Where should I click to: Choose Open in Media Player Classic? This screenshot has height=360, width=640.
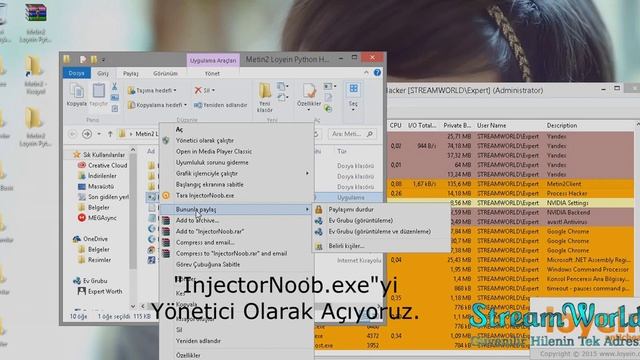pyautogui.click(x=214, y=151)
